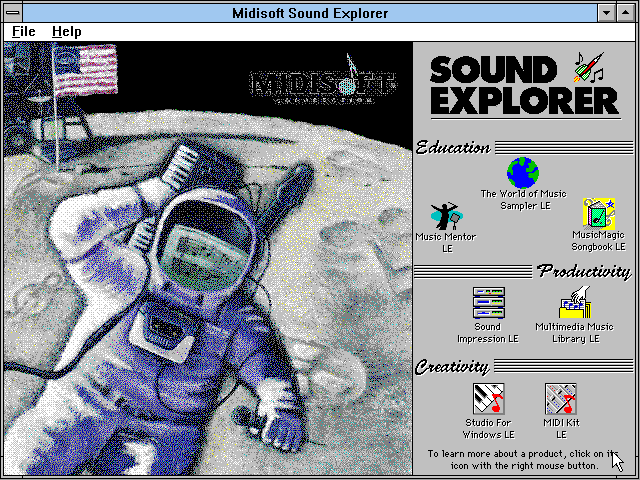Click the Education section heading
Viewport: 640px width, 480px height.
453,147
